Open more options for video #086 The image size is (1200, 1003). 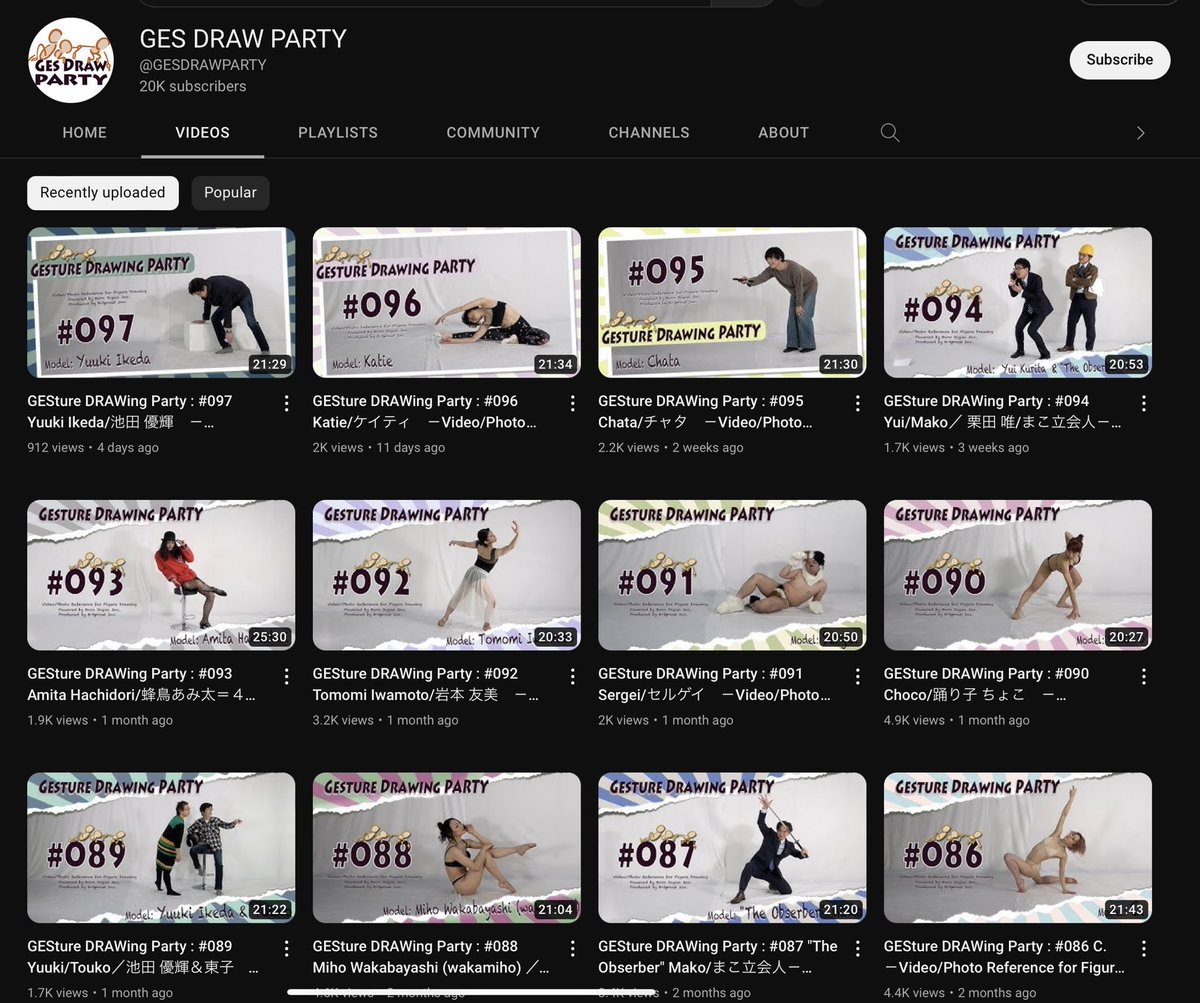coord(1143,949)
